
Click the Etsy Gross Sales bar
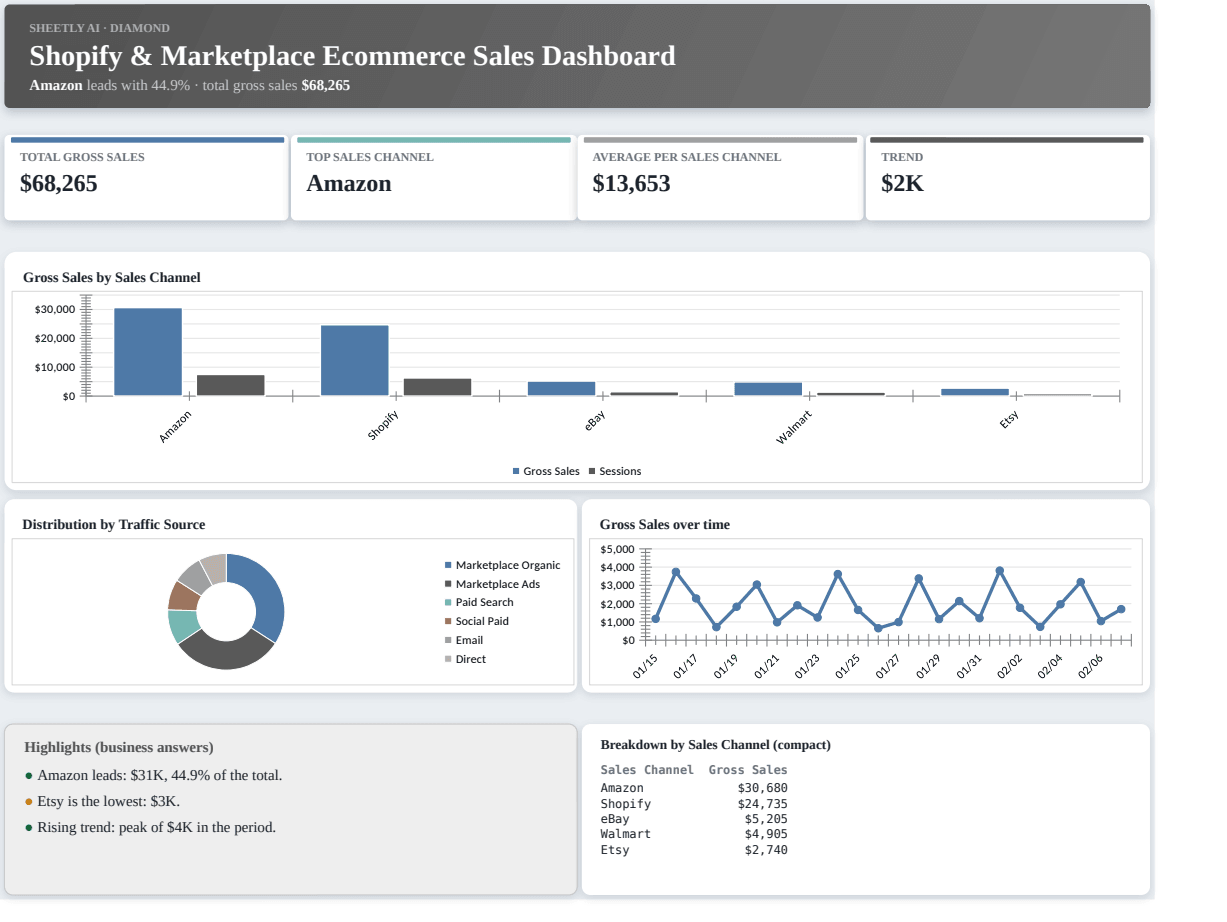[975, 392]
